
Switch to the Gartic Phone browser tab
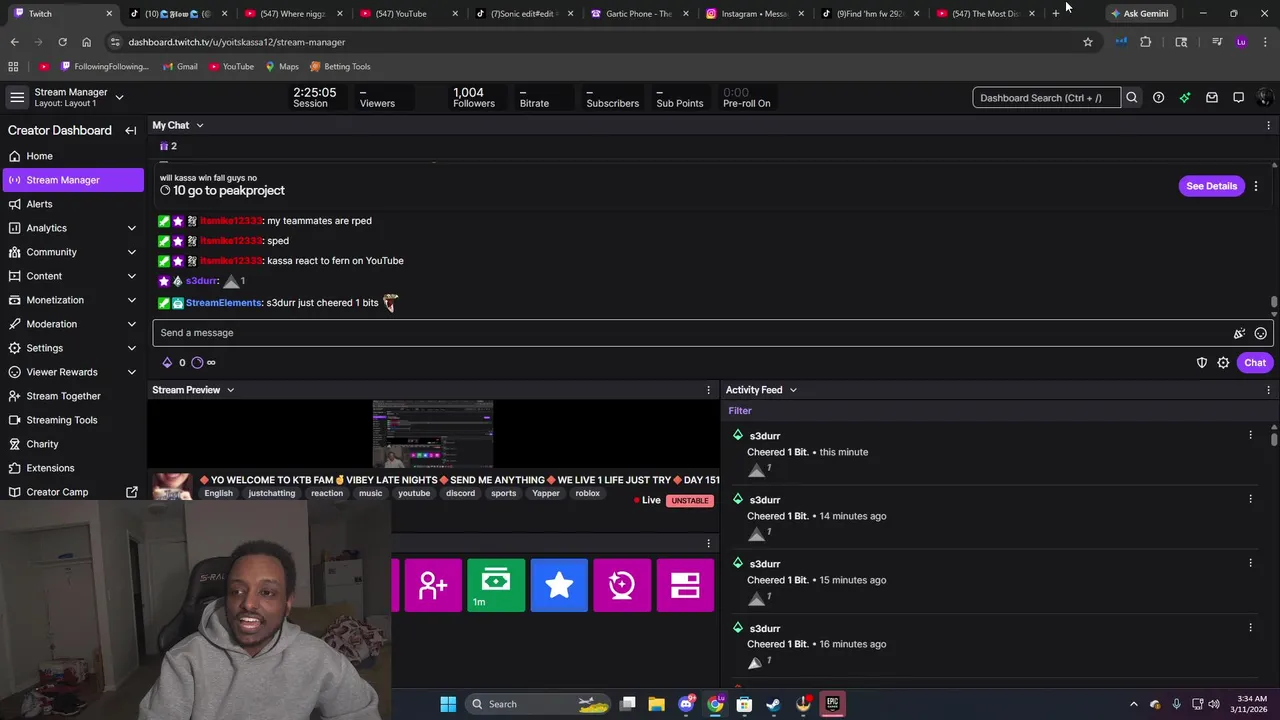click(x=640, y=14)
